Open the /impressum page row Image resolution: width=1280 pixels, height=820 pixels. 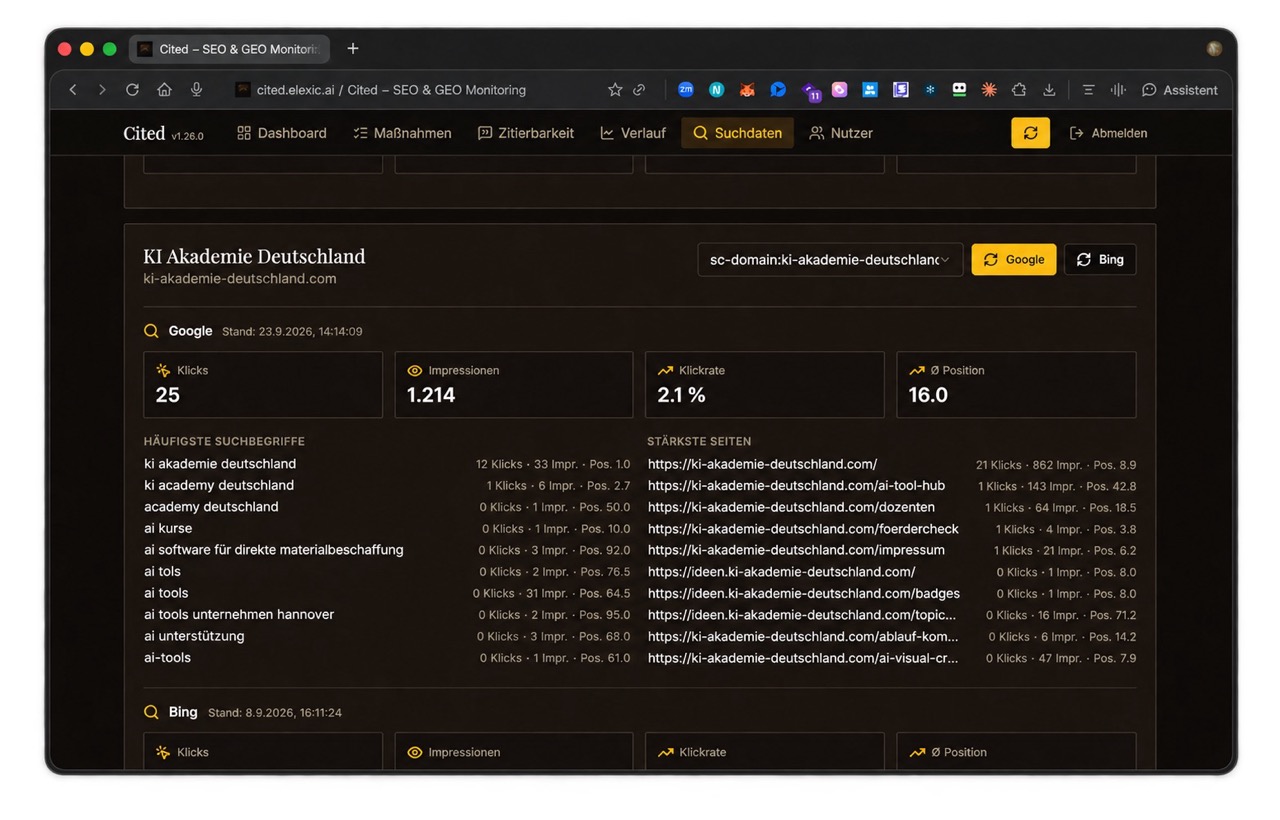(x=892, y=550)
